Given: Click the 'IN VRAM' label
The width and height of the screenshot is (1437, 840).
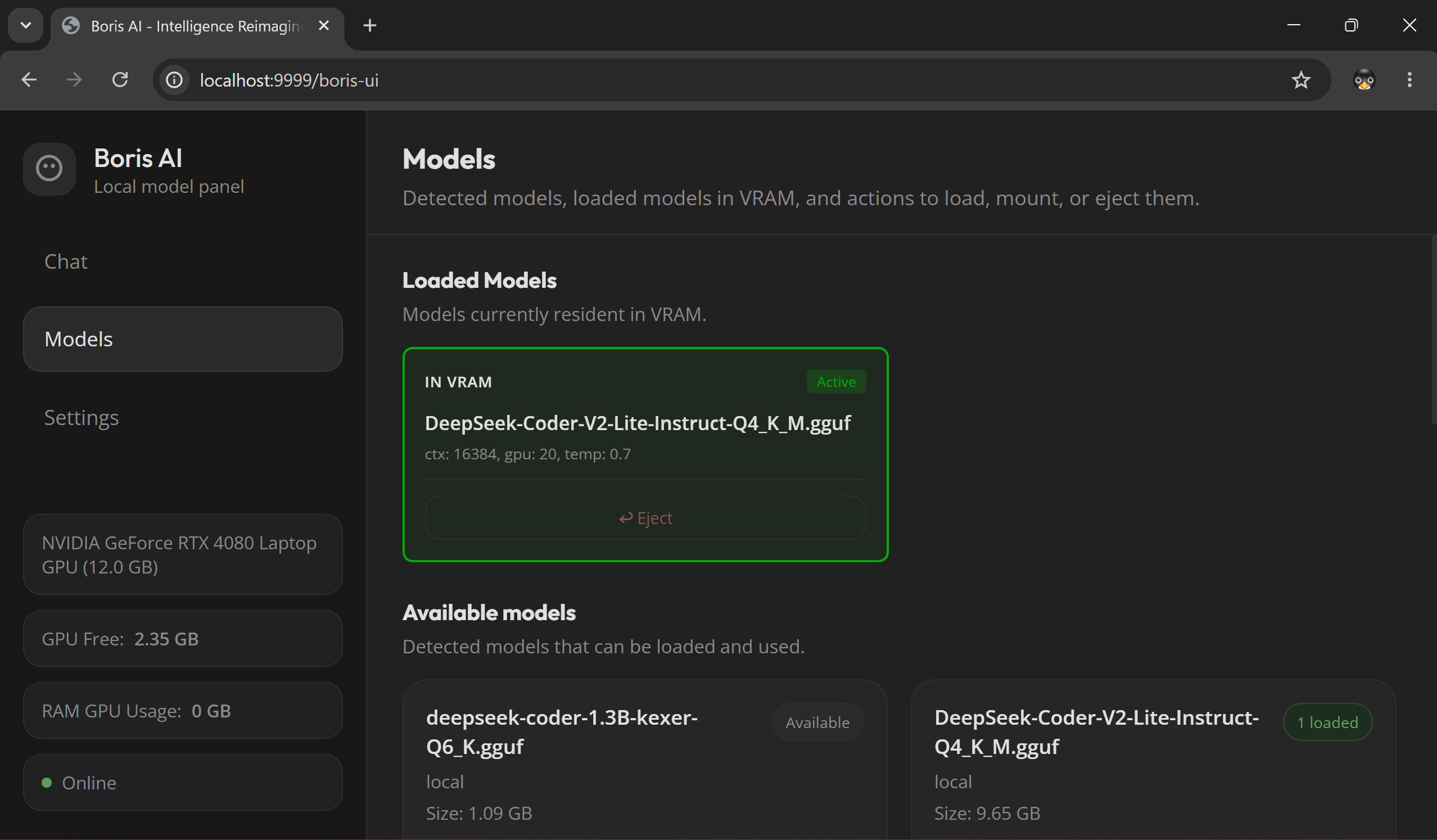Looking at the screenshot, I should 458,382.
